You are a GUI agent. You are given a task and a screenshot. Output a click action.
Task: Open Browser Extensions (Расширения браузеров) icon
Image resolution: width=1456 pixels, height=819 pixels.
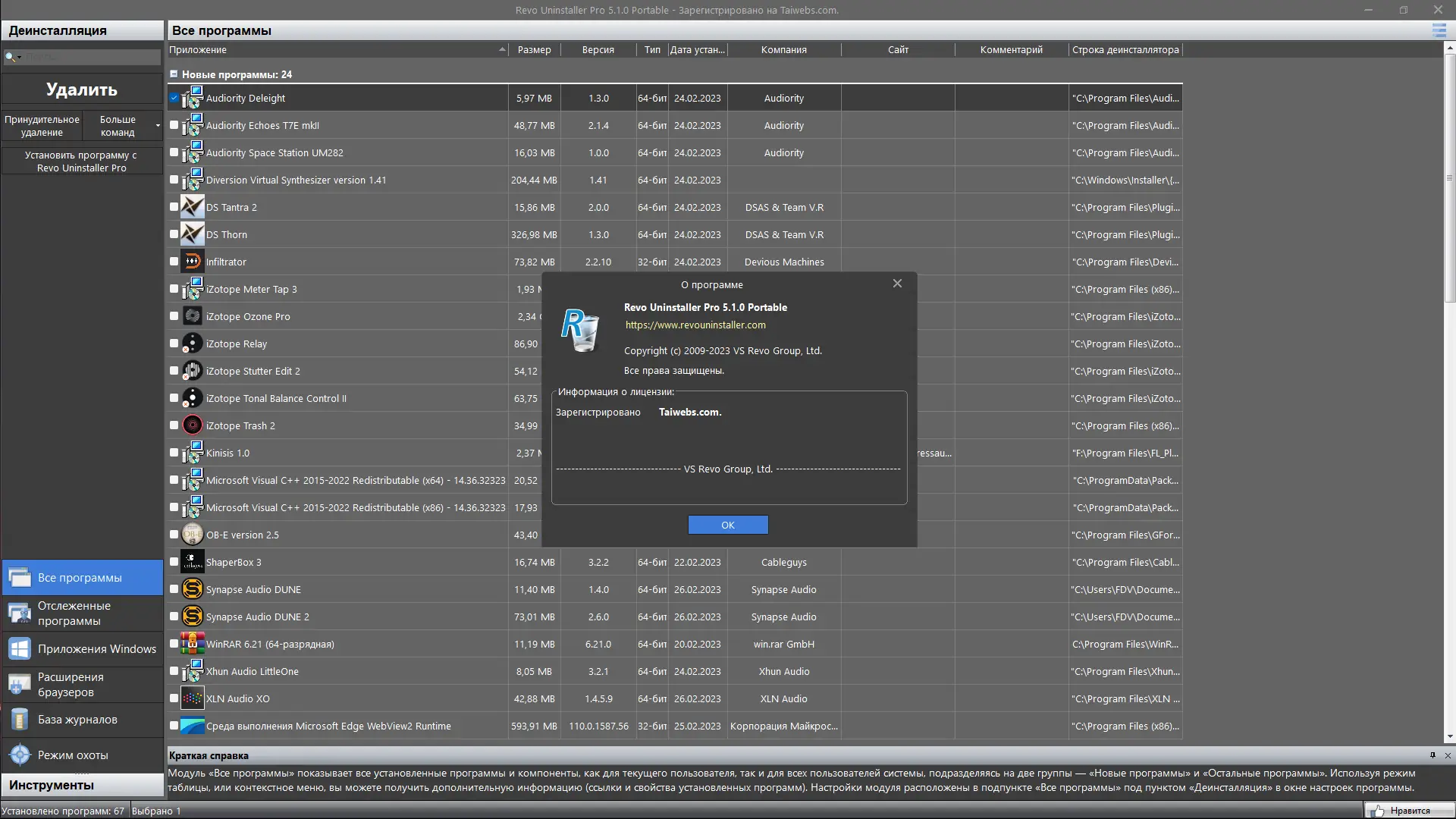pyautogui.click(x=20, y=684)
